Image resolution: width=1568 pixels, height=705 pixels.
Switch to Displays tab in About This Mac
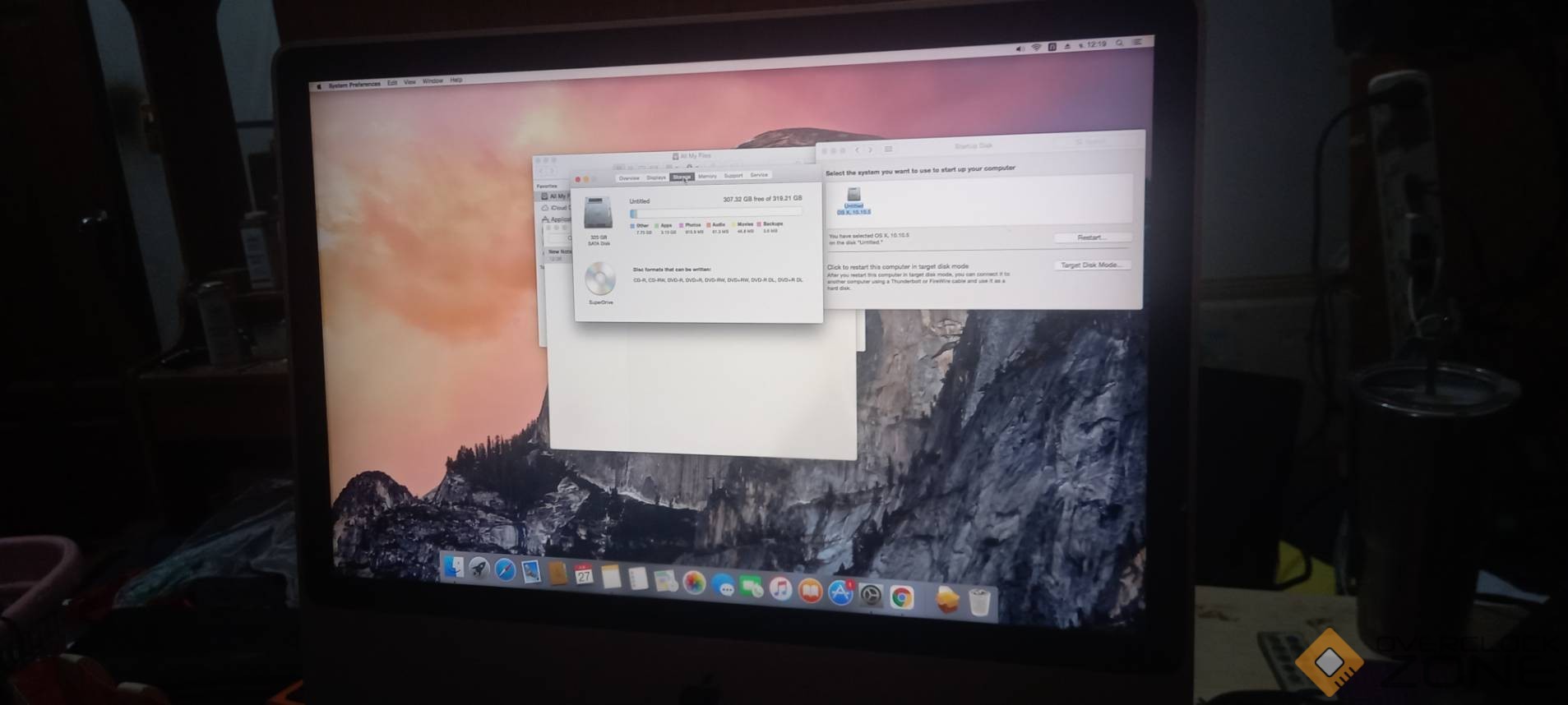[x=656, y=177]
